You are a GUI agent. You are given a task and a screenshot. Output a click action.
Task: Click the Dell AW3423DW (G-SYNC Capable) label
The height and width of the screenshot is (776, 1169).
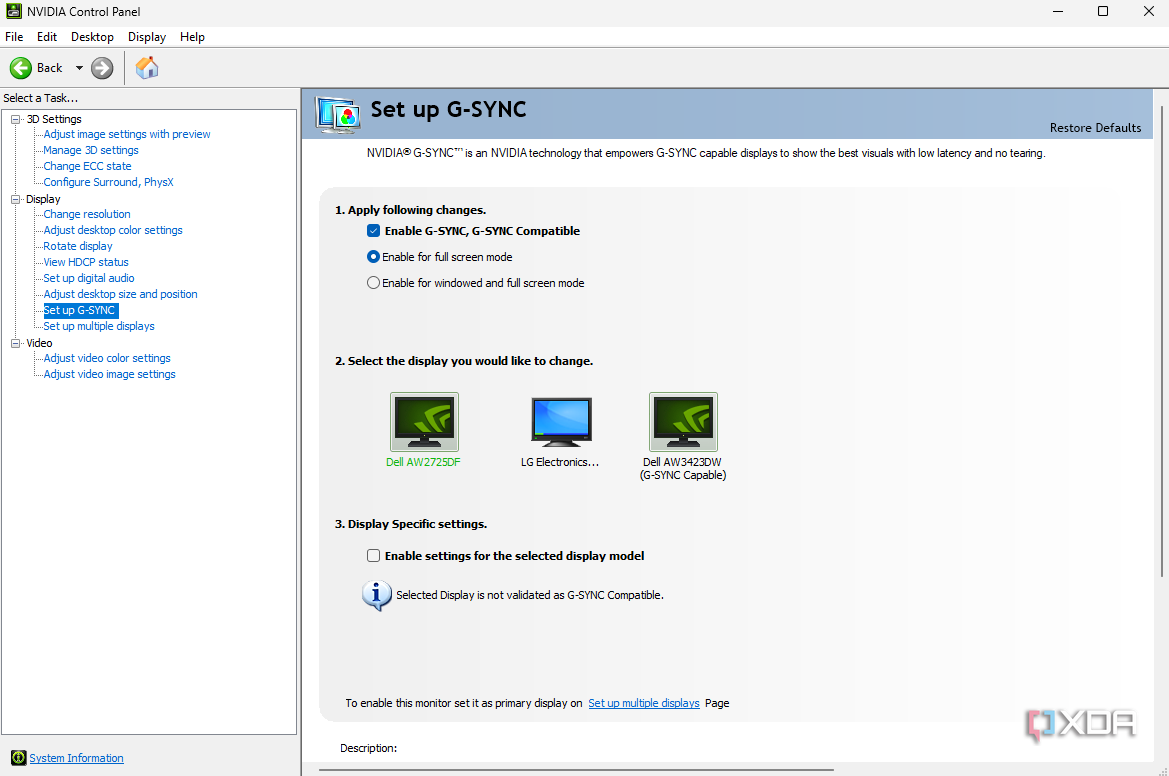tap(683, 469)
